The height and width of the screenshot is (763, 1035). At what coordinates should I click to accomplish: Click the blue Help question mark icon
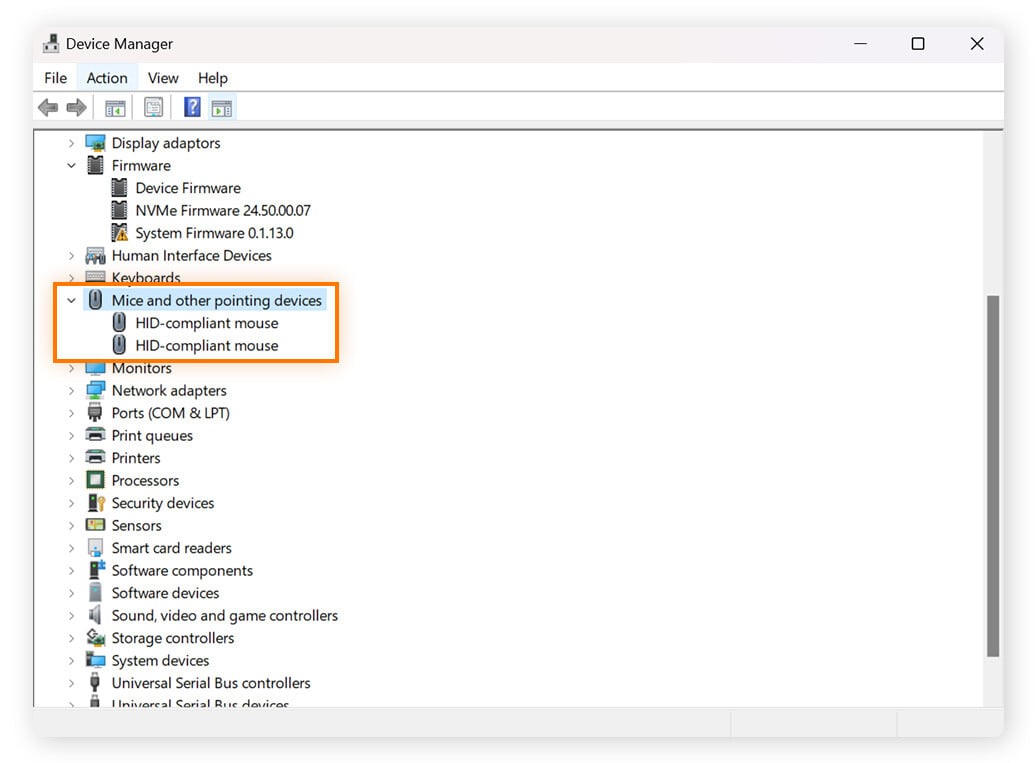(x=192, y=108)
